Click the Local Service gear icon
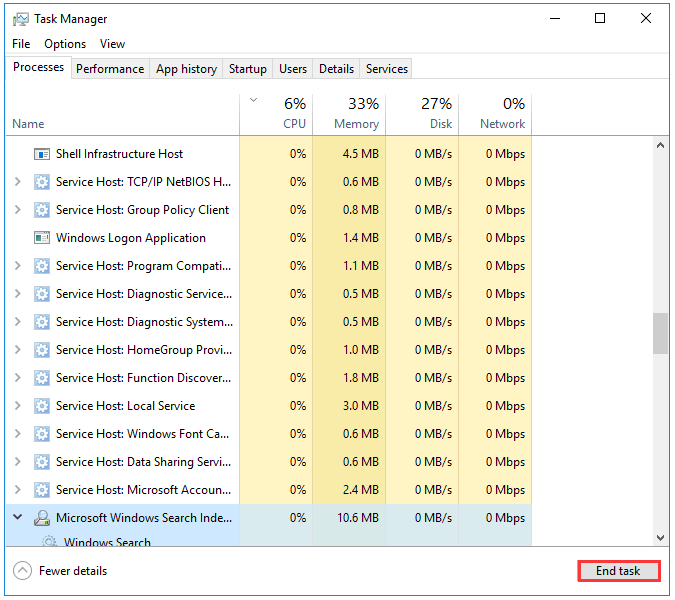 point(42,406)
